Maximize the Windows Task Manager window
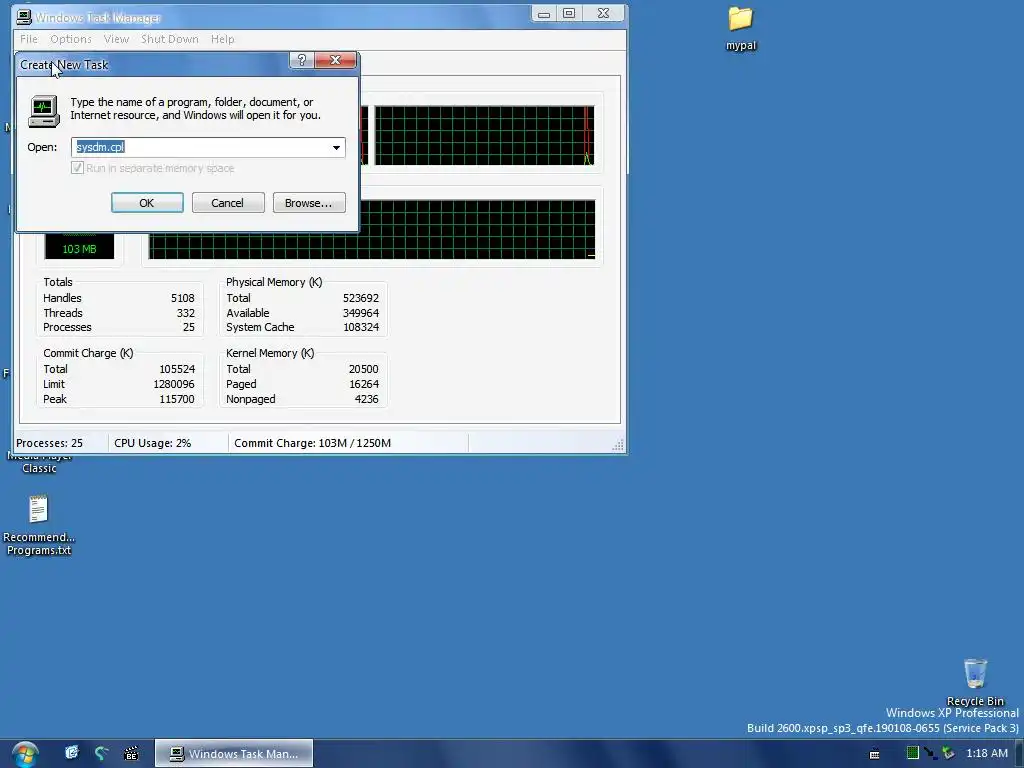Viewport: 1024px width, 768px height. [x=569, y=14]
